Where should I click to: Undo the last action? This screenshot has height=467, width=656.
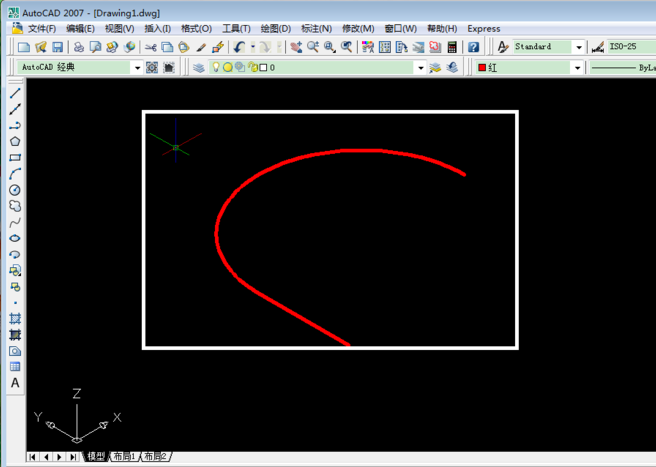pyautogui.click(x=239, y=47)
